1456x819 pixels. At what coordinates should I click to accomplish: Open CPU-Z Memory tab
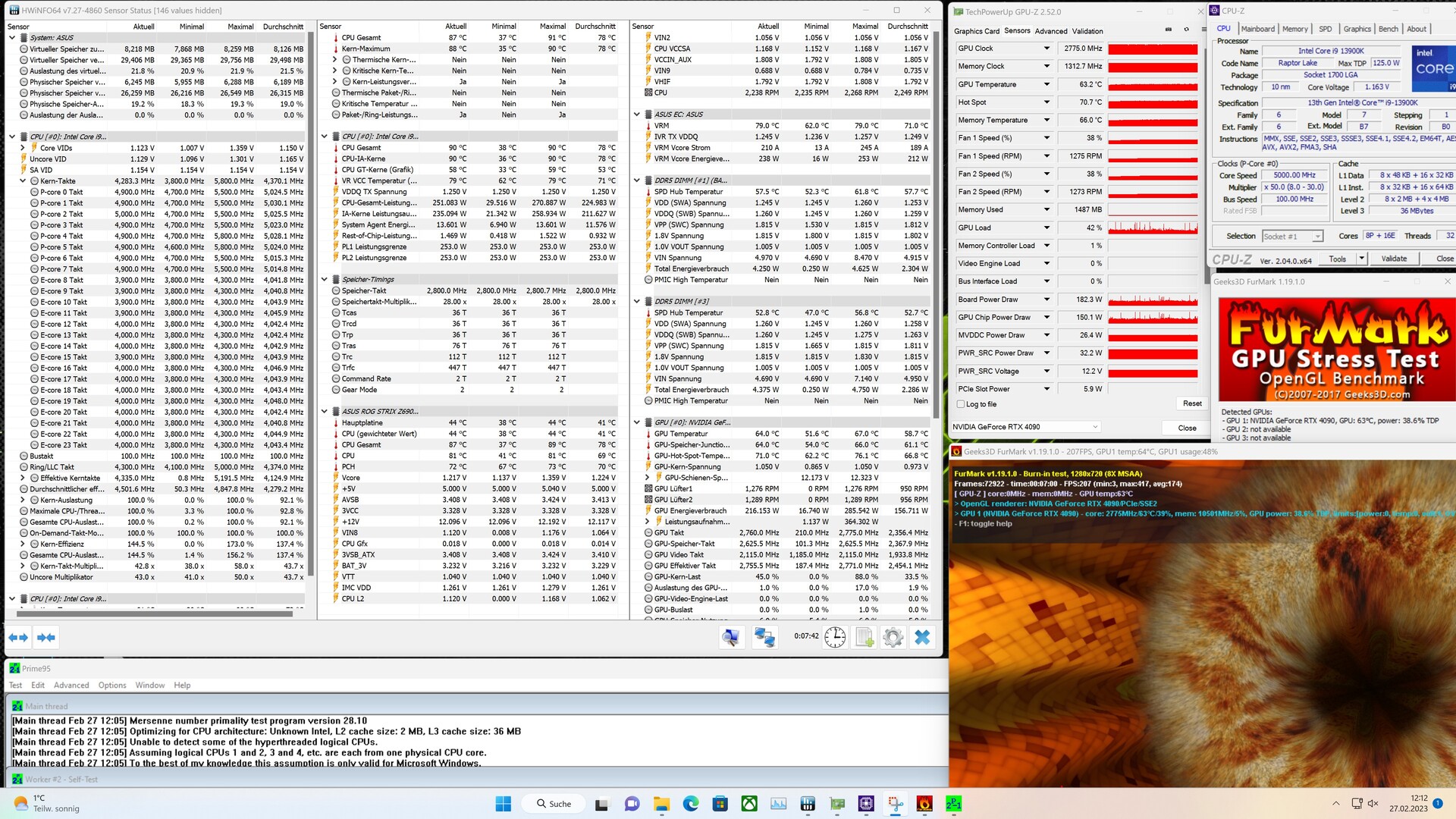click(x=1295, y=29)
